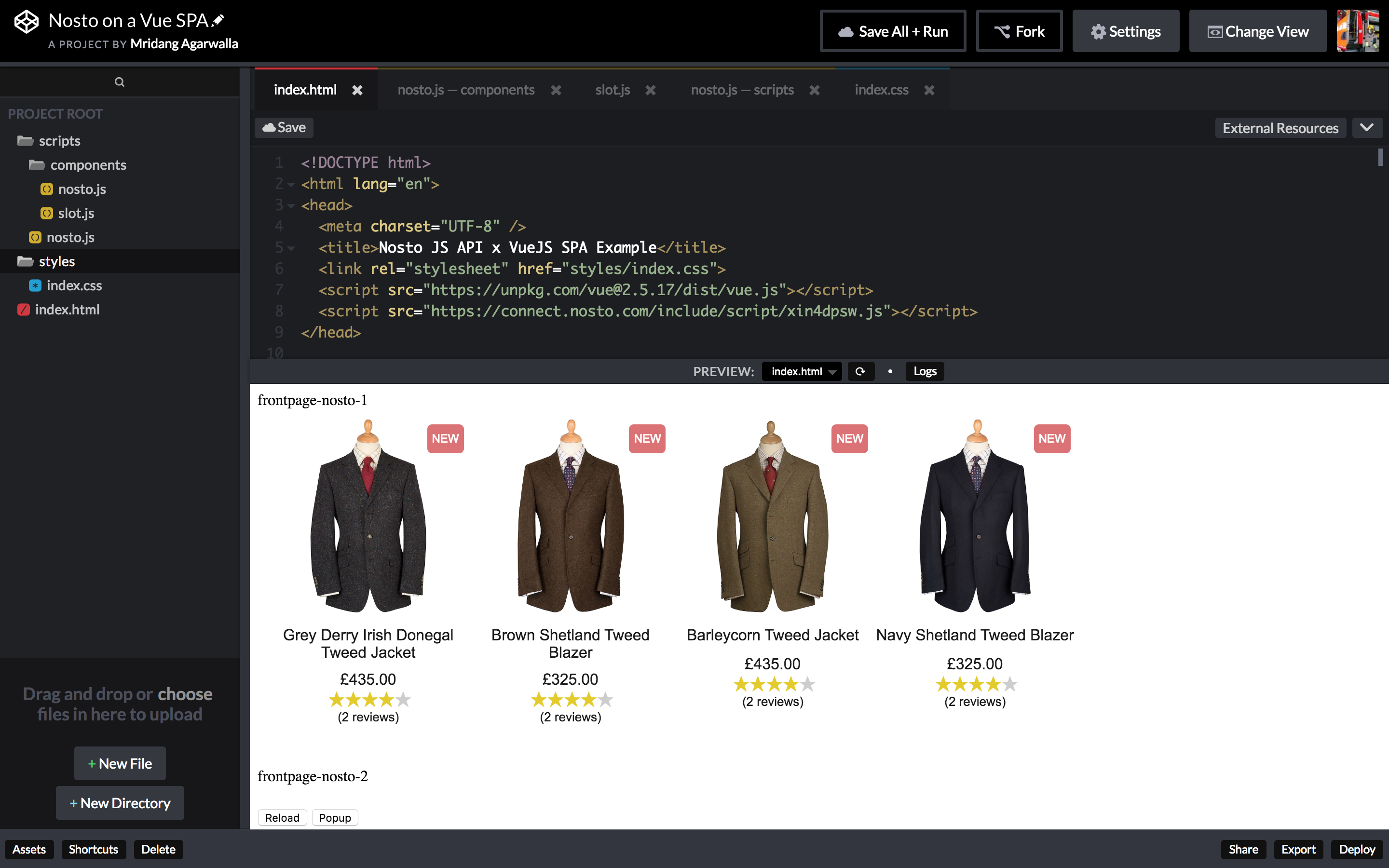
Task: Click Export in the footer
Action: tap(1298, 849)
